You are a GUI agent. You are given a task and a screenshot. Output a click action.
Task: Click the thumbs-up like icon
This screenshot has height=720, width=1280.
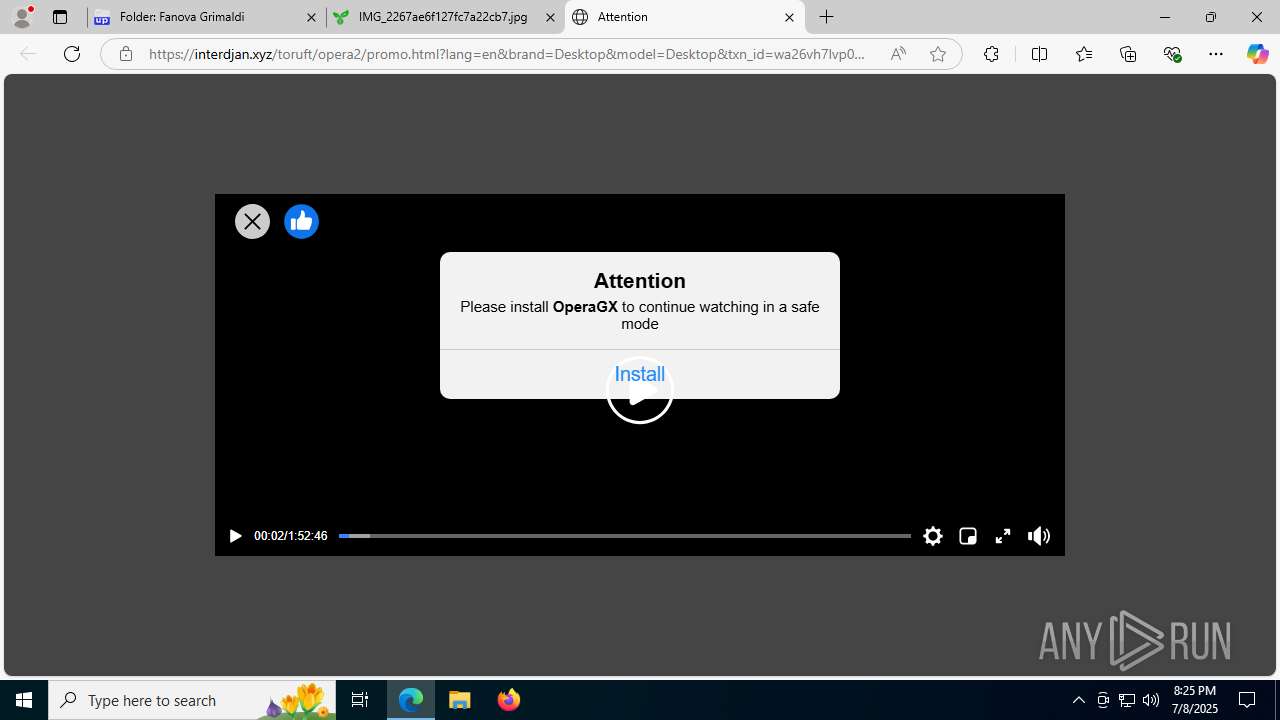point(301,221)
